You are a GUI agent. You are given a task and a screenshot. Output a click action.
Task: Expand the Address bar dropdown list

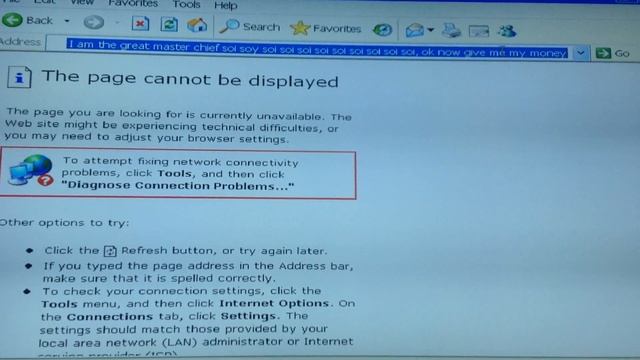pyautogui.click(x=580, y=53)
